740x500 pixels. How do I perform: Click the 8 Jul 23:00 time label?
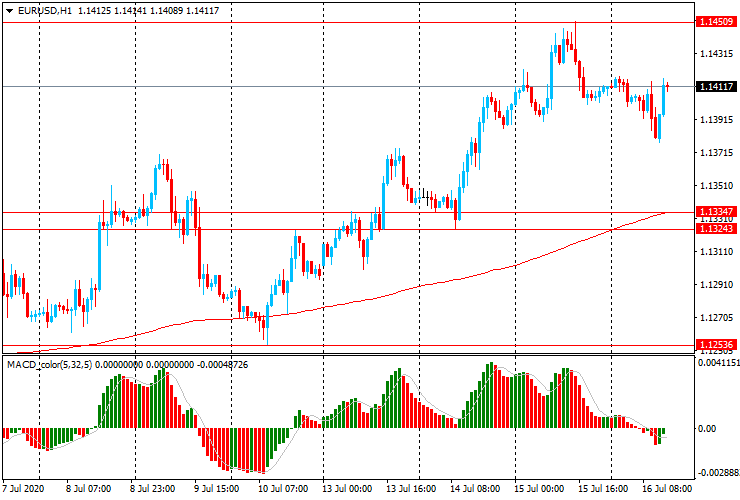[152, 488]
